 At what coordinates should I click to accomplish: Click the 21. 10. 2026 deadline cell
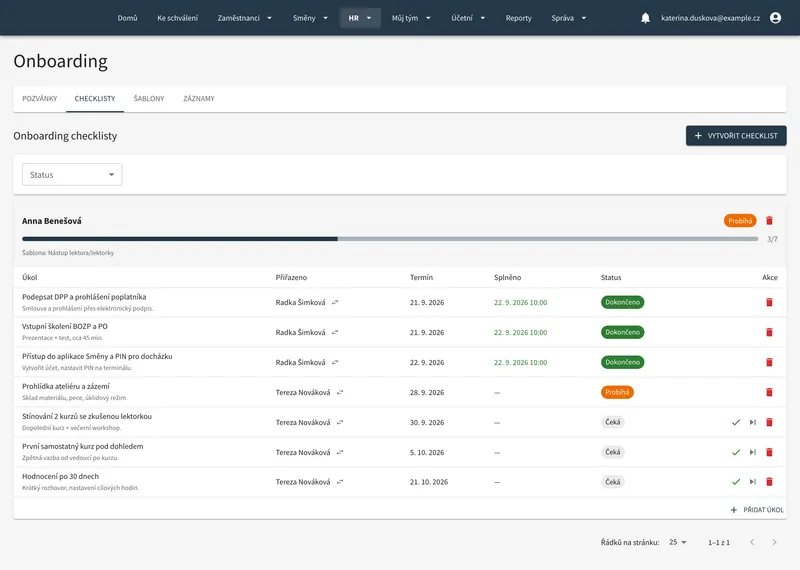click(429, 482)
